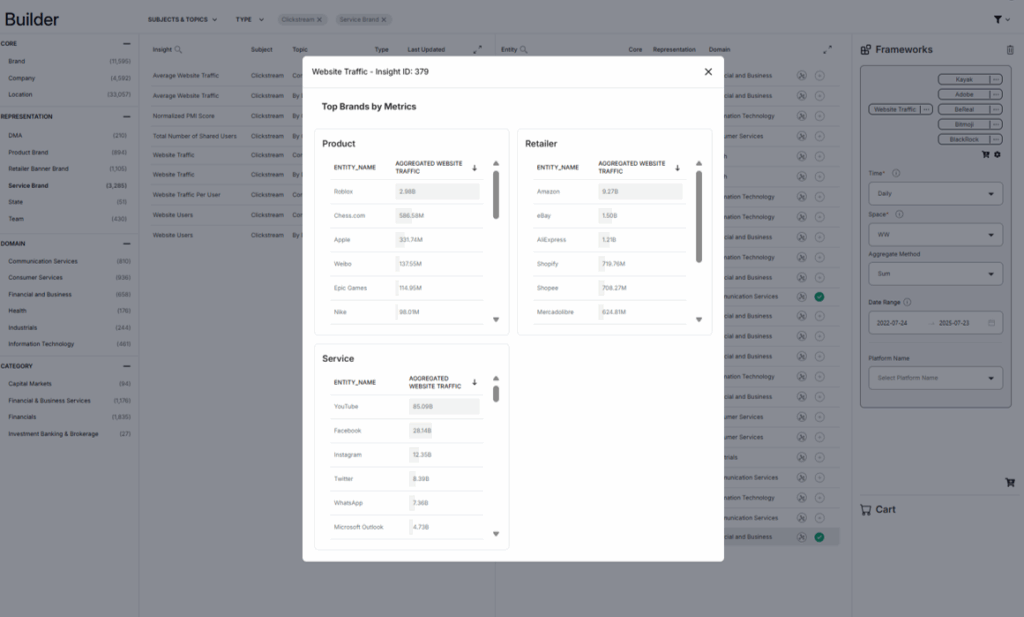
Task: Click the Date Range start date field
Action: (892, 323)
